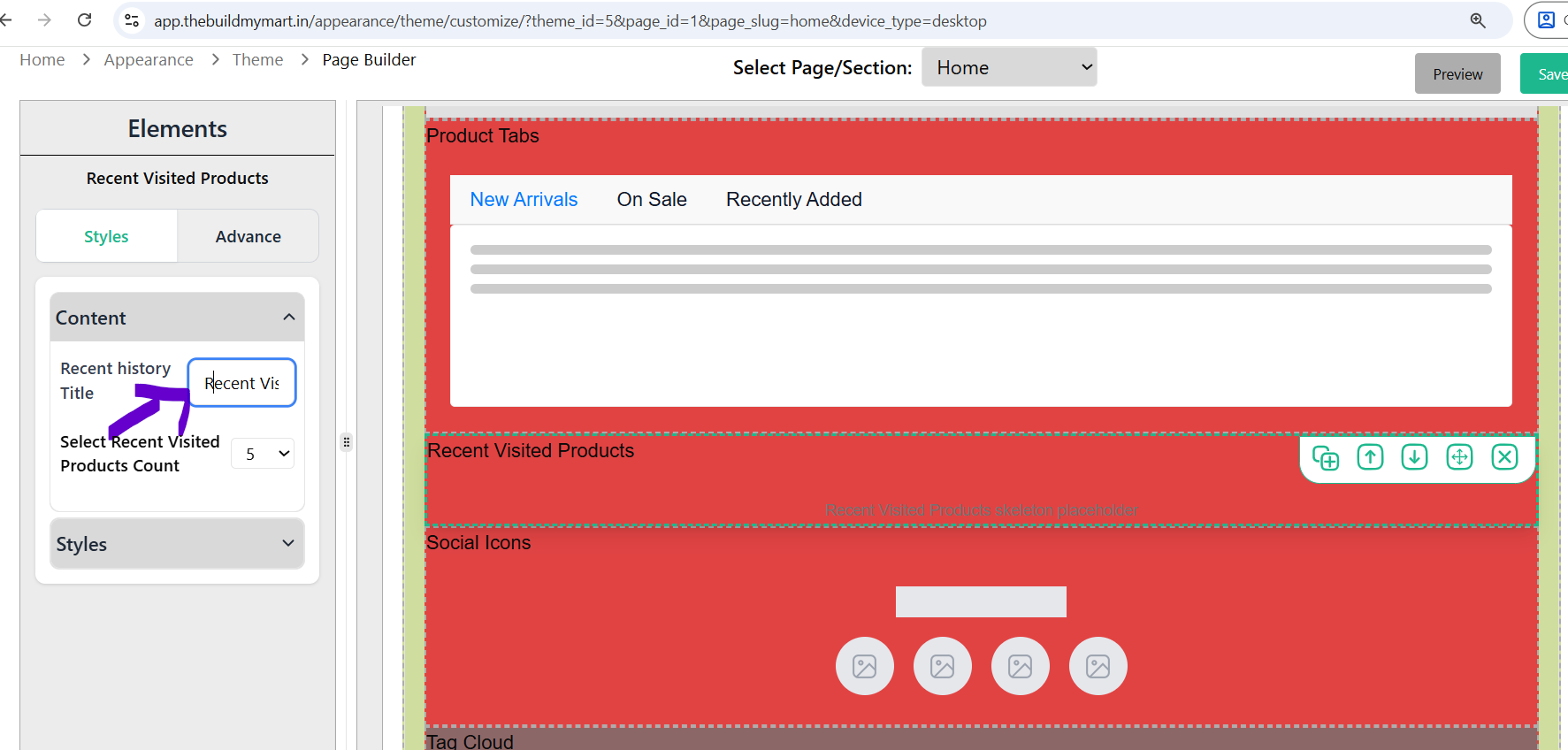Screen dimensions: 1568x750
Task: Go back in browser history
Action: click(6, 20)
